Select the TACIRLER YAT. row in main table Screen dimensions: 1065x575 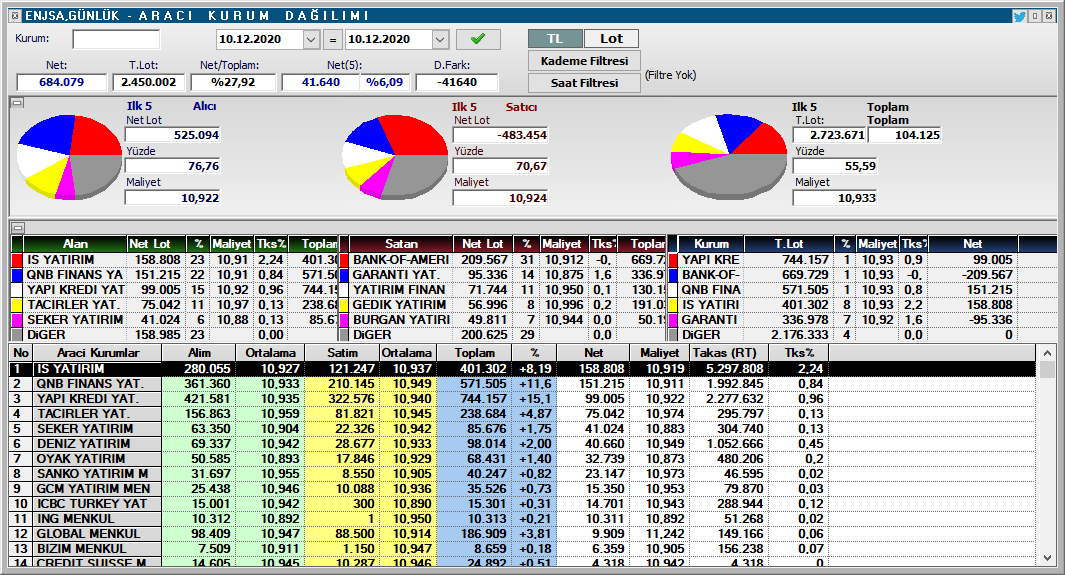(522, 413)
